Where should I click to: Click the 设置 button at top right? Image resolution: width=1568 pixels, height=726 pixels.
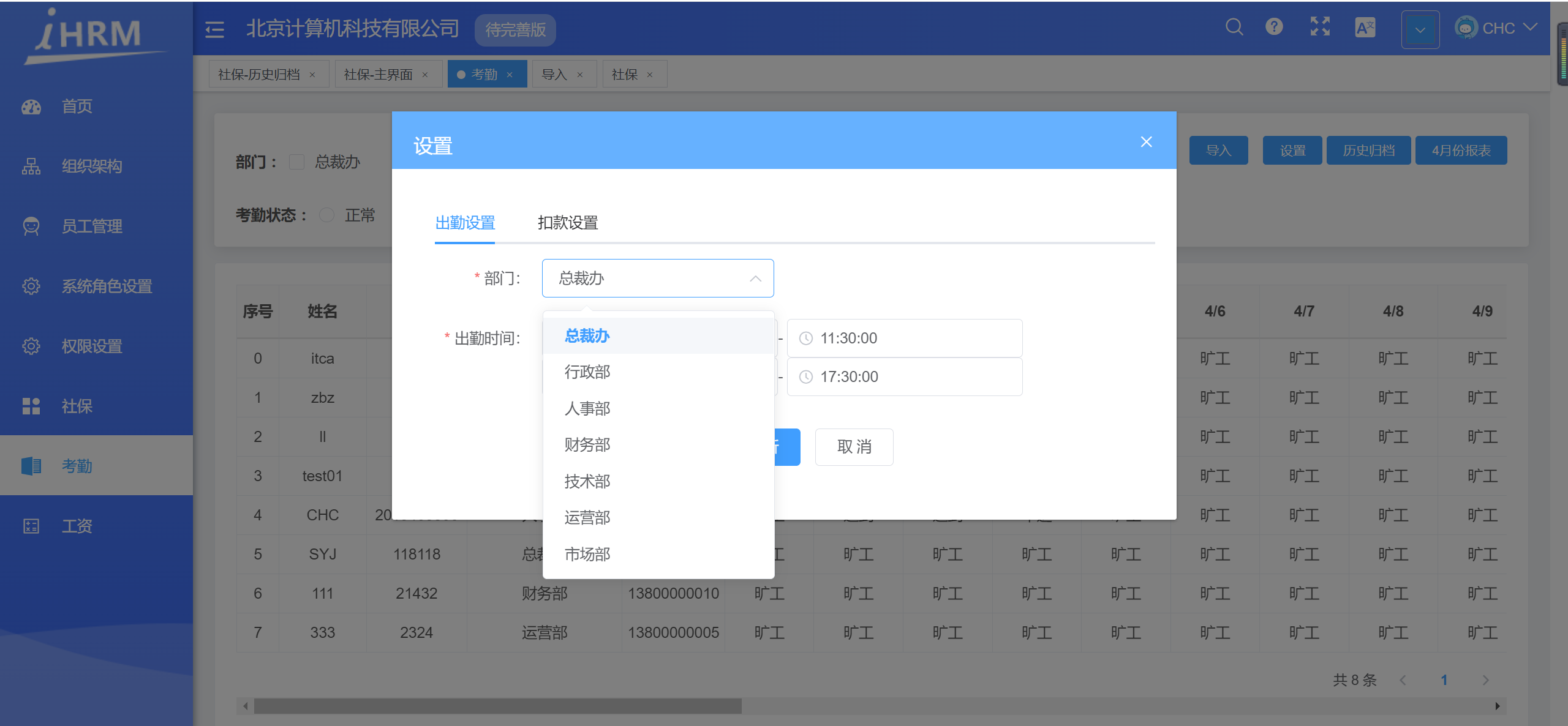1292,151
